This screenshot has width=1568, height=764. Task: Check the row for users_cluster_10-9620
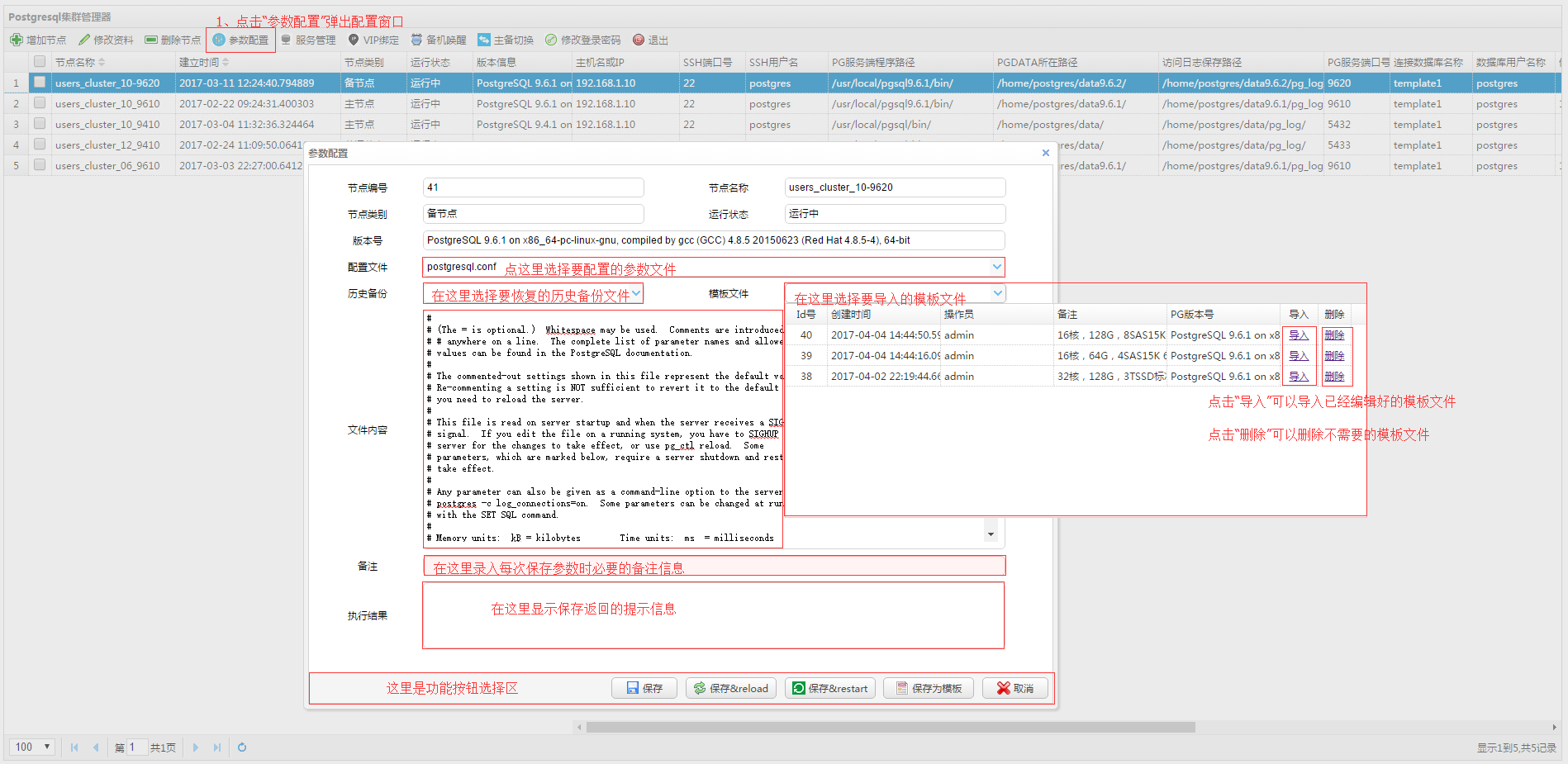pos(40,82)
